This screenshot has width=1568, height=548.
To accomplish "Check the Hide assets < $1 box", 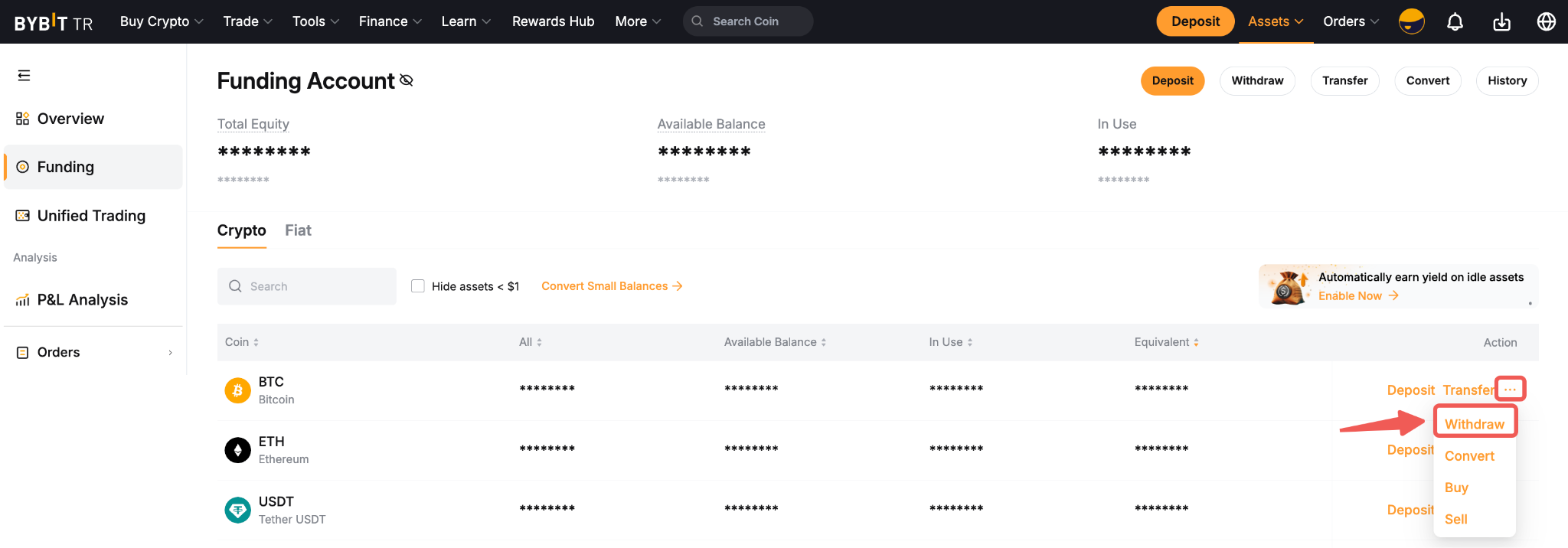I will pos(418,286).
